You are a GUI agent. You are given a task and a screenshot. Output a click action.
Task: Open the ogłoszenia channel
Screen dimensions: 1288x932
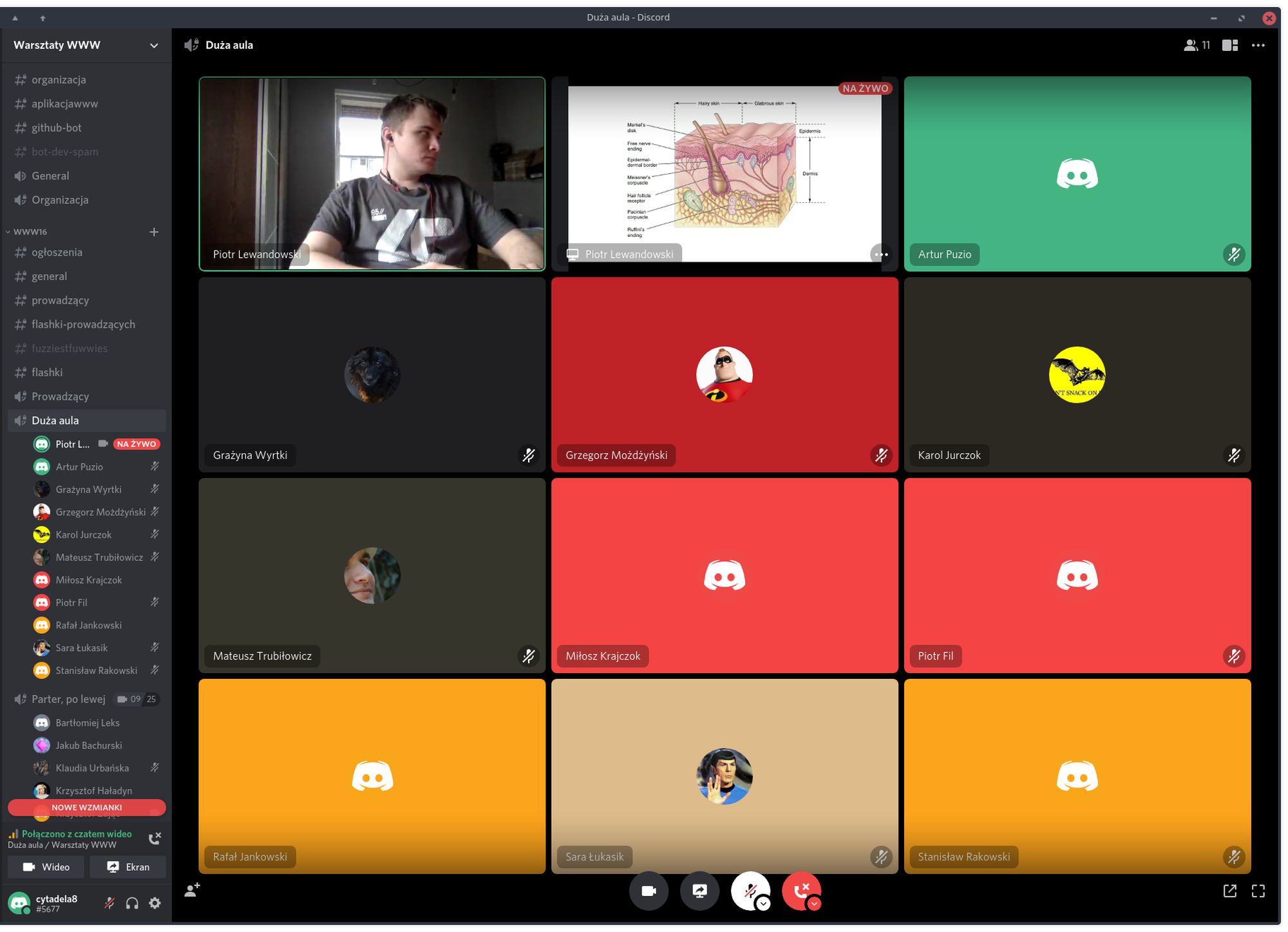click(87, 252)
